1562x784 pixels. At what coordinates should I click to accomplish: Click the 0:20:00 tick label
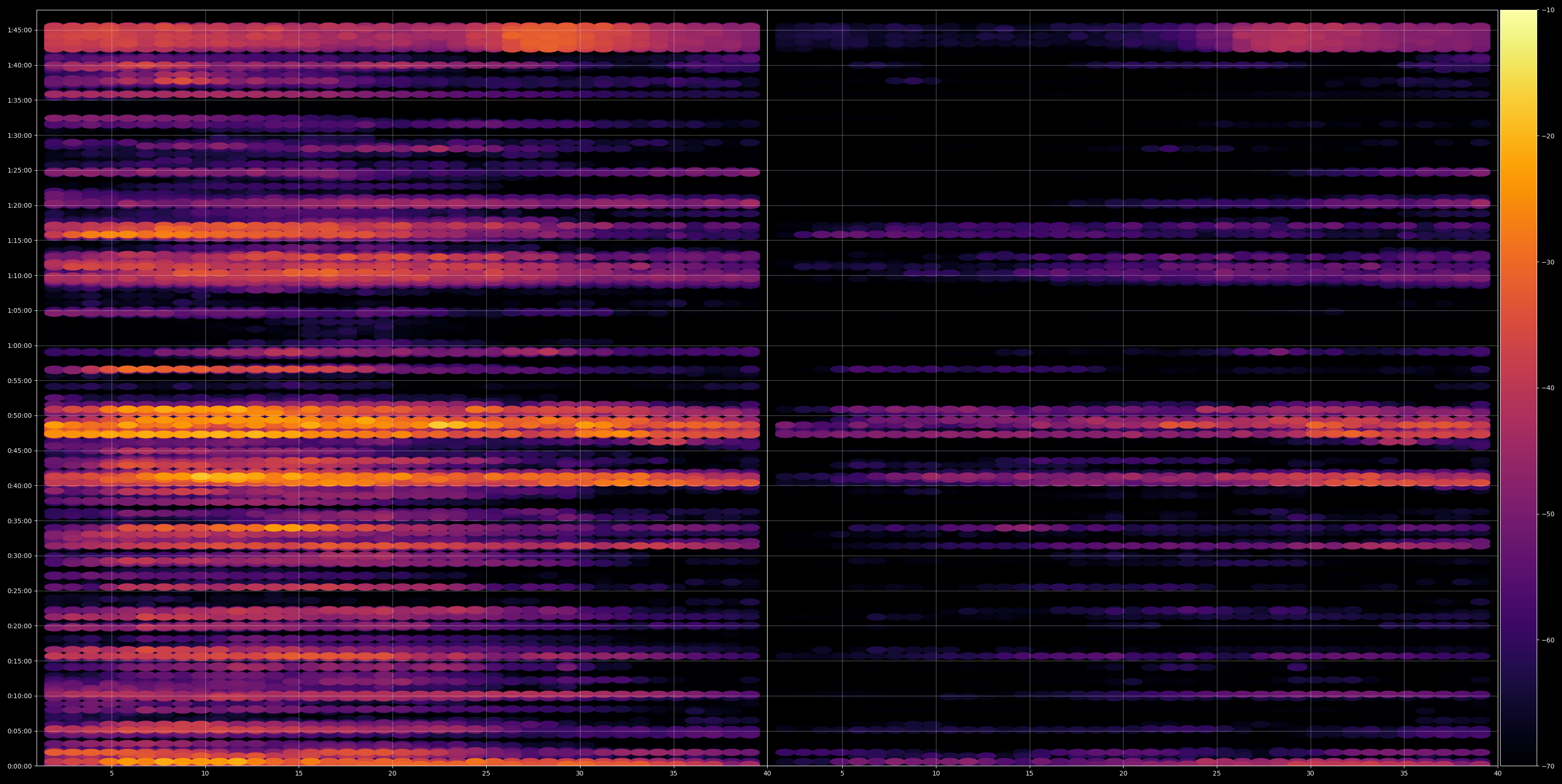19,626
